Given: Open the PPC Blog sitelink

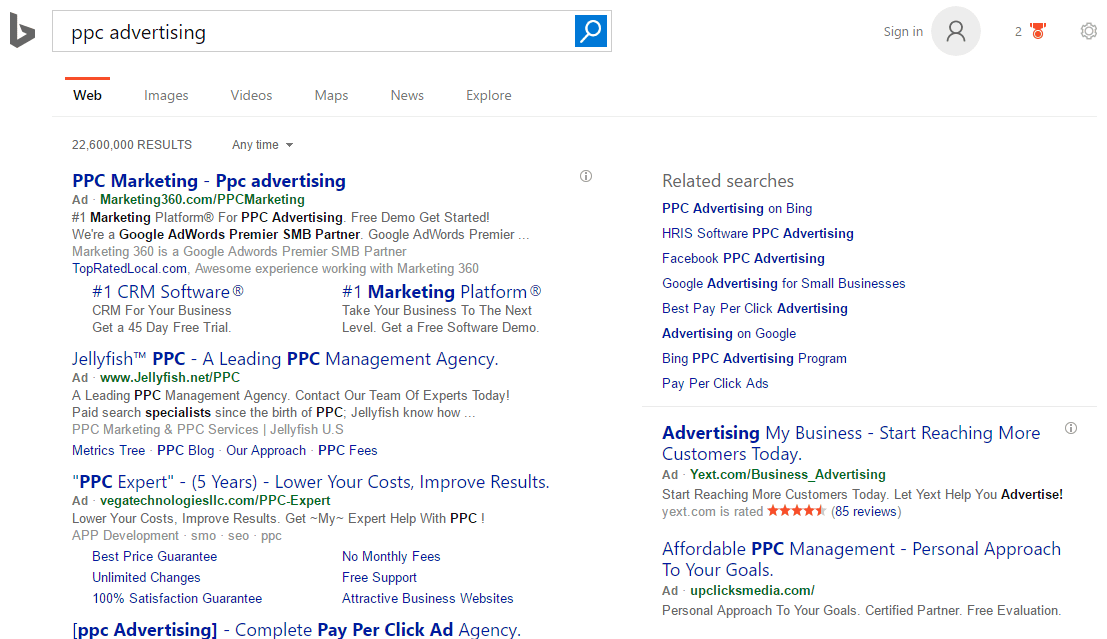Looking at the screenshot, I should 185,450.
